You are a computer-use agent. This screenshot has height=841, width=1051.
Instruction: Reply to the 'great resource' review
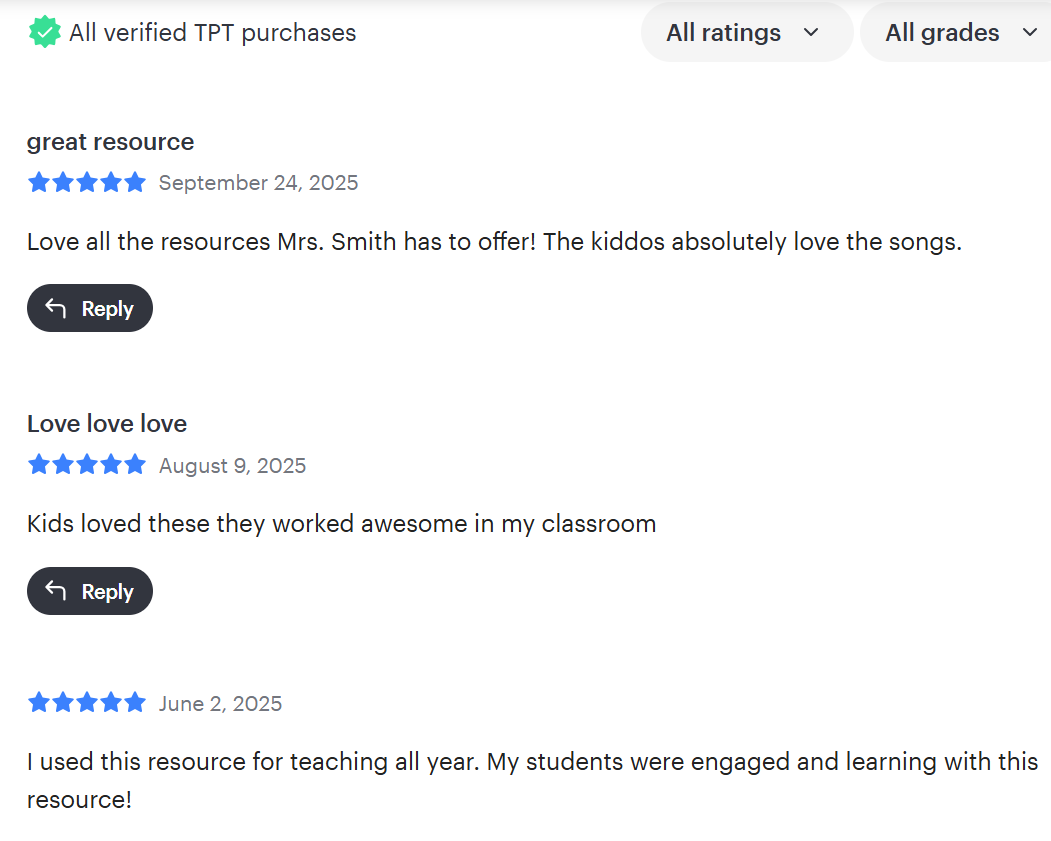tap(90, 308)
